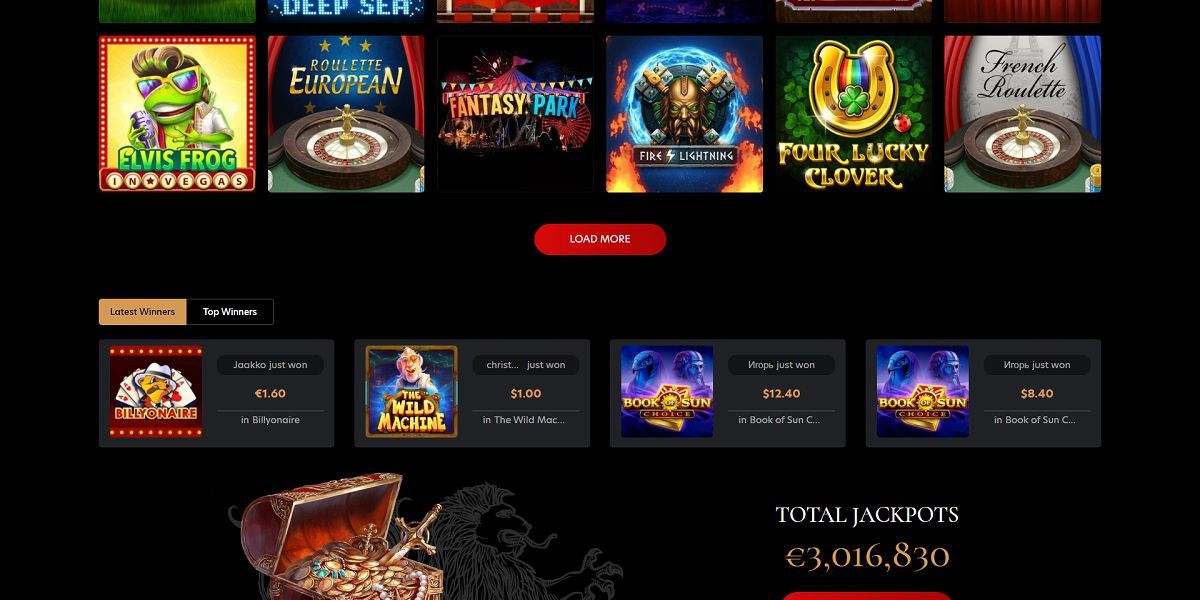Switch to the Top Winners tab
This screenshot has height=600, width=1200.
coord(230,312)
